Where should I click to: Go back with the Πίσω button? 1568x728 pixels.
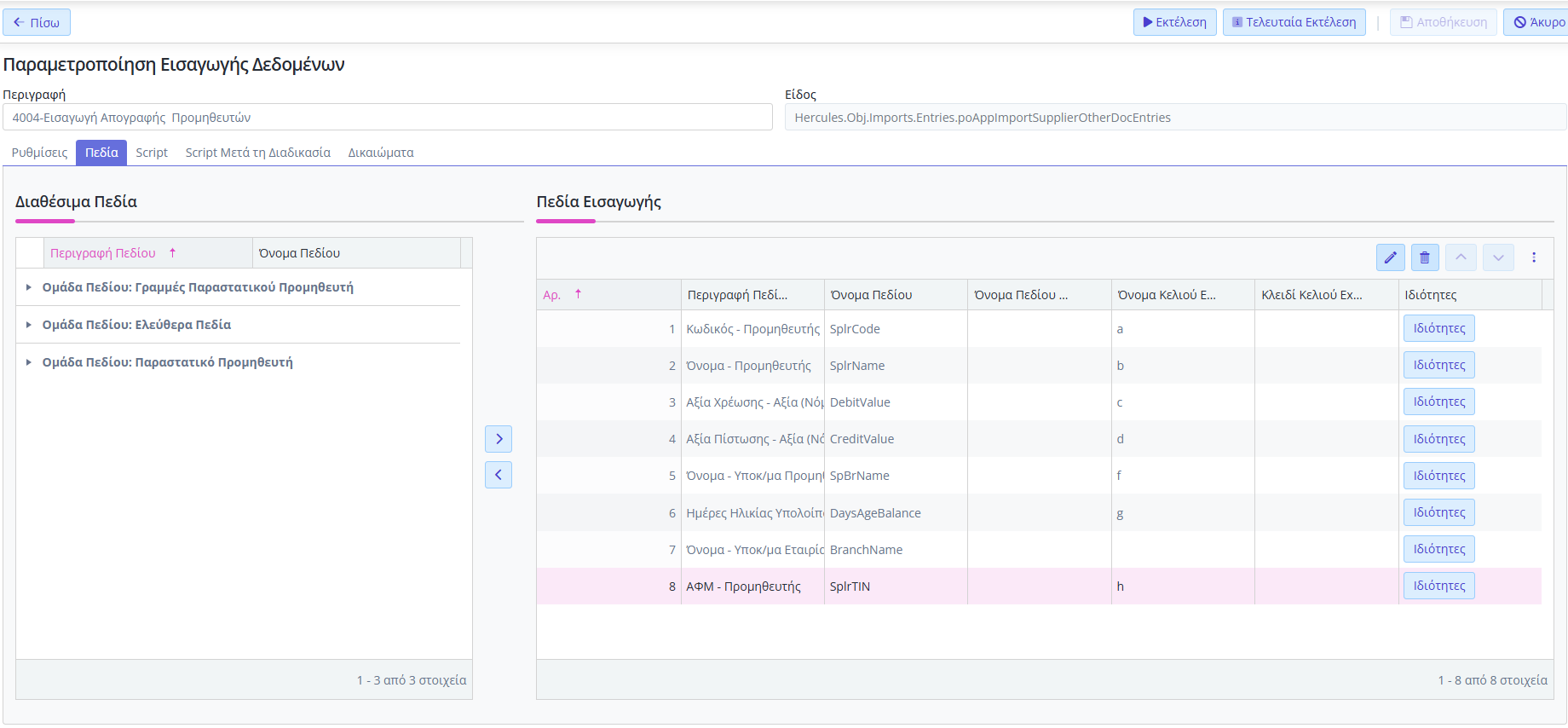click(37, 22)
